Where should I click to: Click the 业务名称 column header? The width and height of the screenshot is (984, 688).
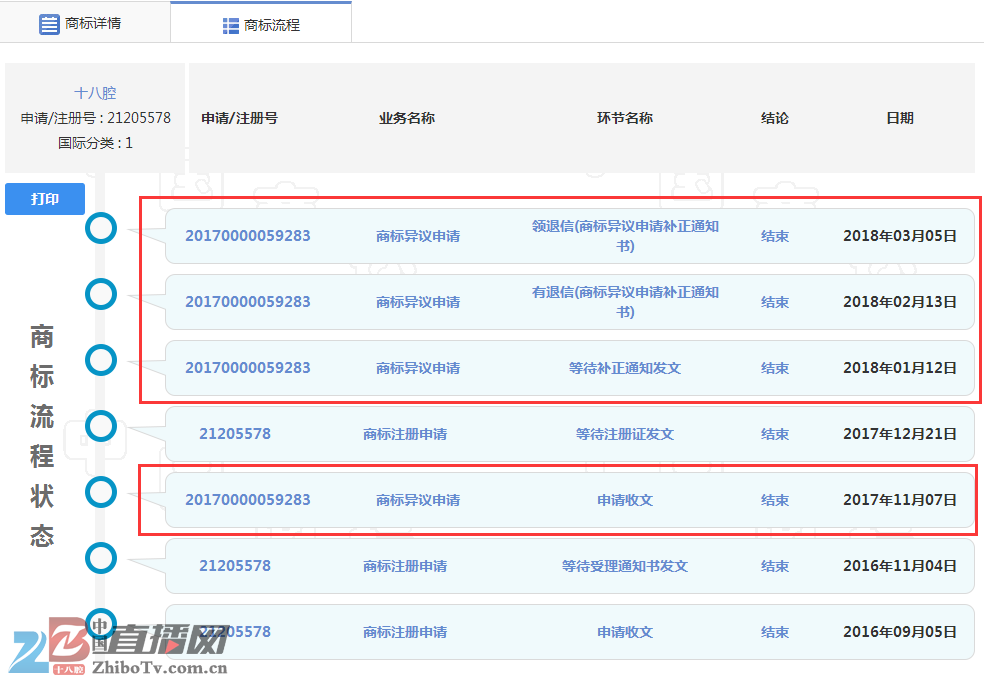click(406, 117)
